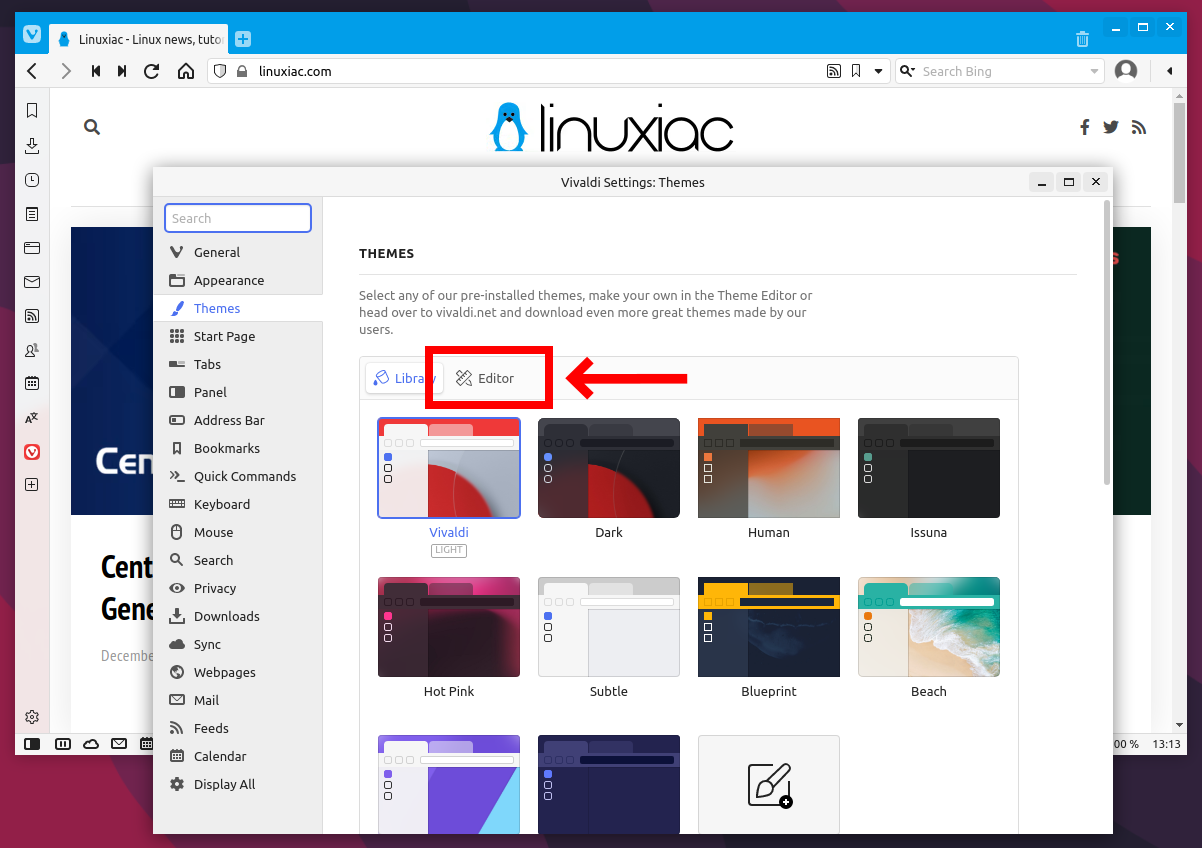Click the mail envelope in status bar
Viewport: 1202px width, 848px height.
(x=119, y=744)
